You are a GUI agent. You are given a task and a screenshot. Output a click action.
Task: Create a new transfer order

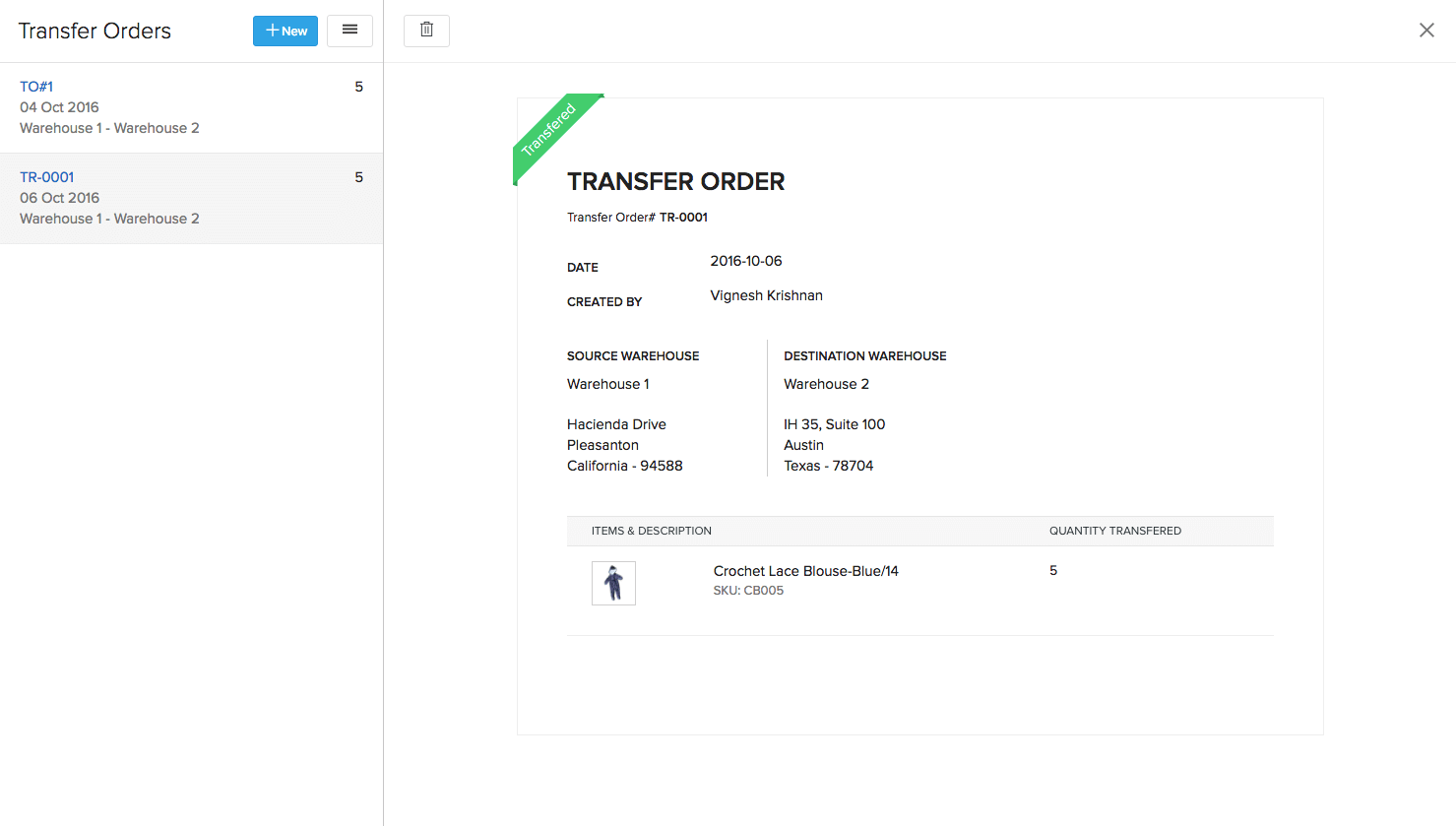[285, 31]
